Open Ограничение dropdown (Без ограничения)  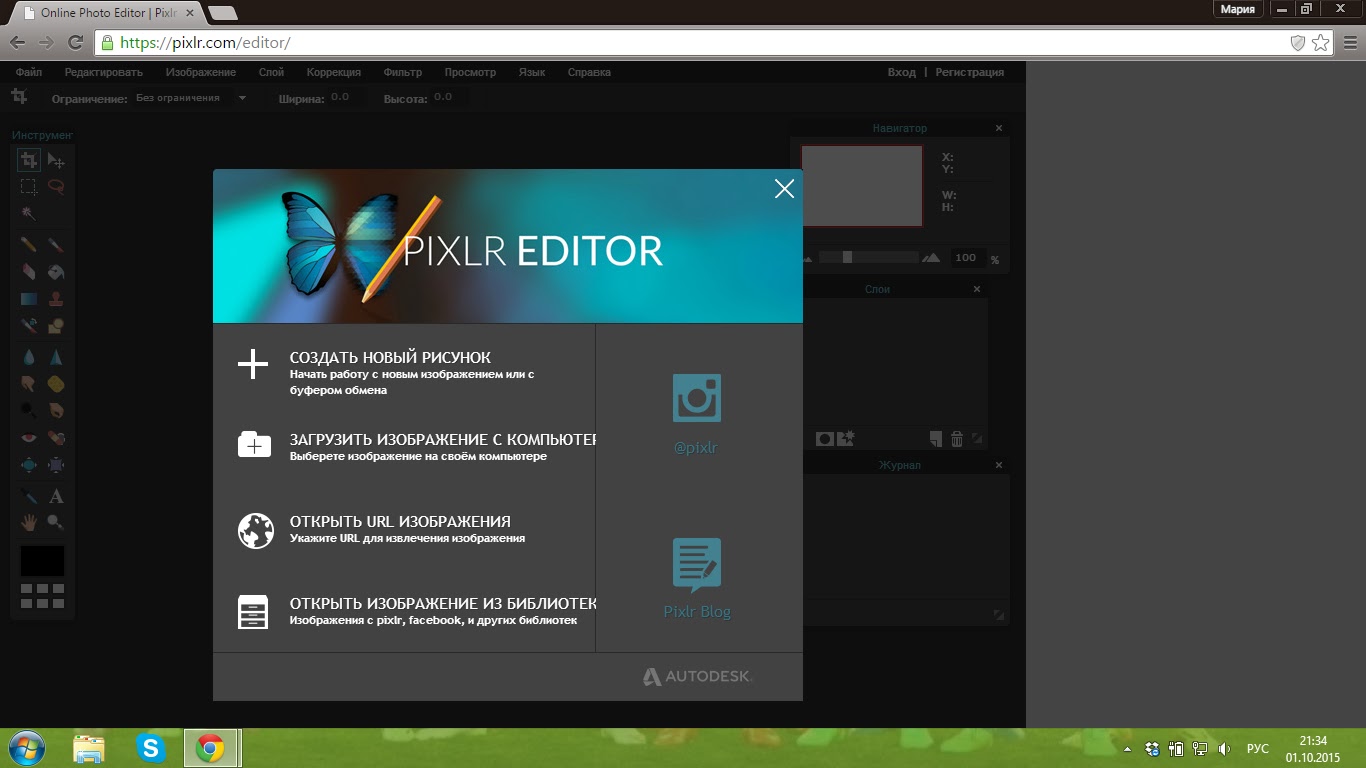(191, 98)
